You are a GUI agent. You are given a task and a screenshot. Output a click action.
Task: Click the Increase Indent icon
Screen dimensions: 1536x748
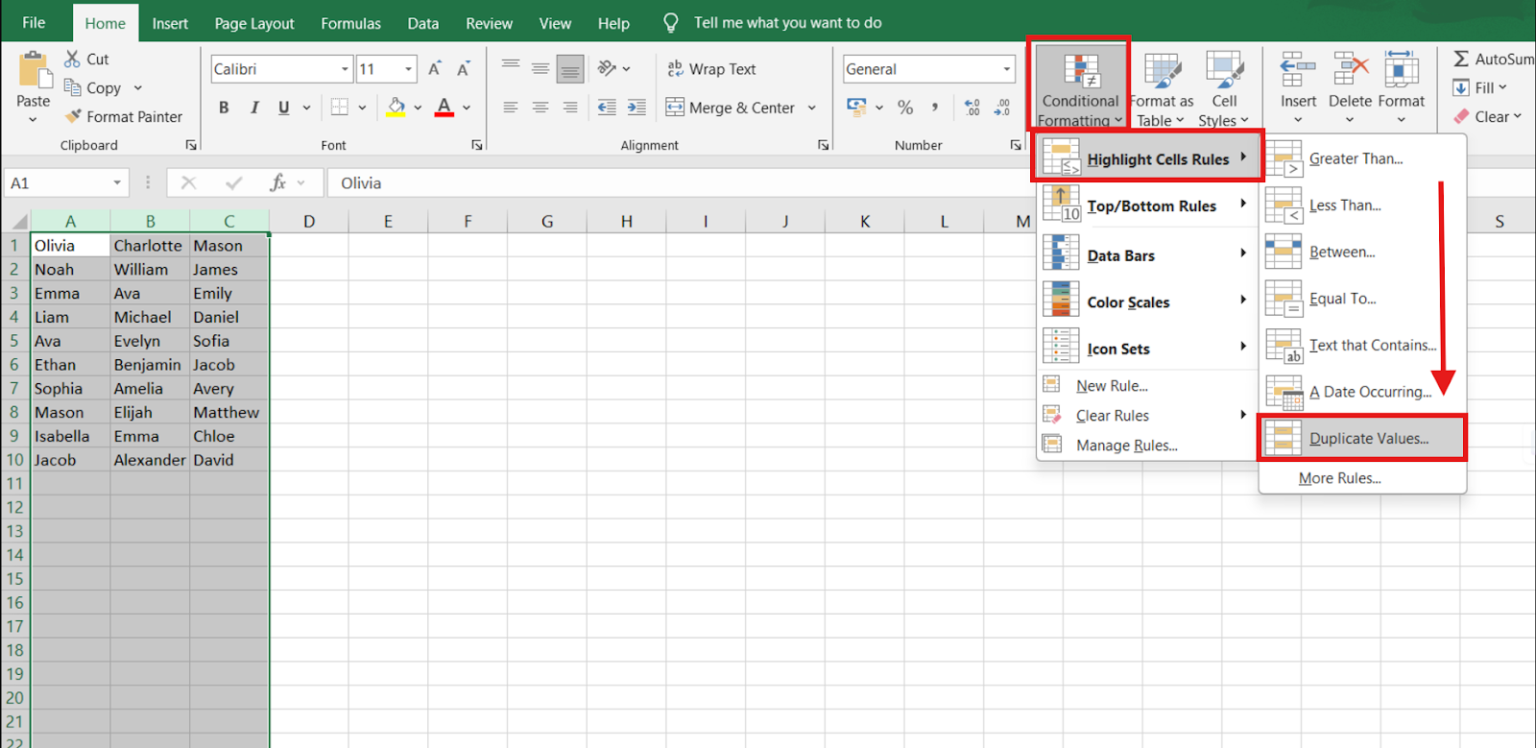(638, 107)
